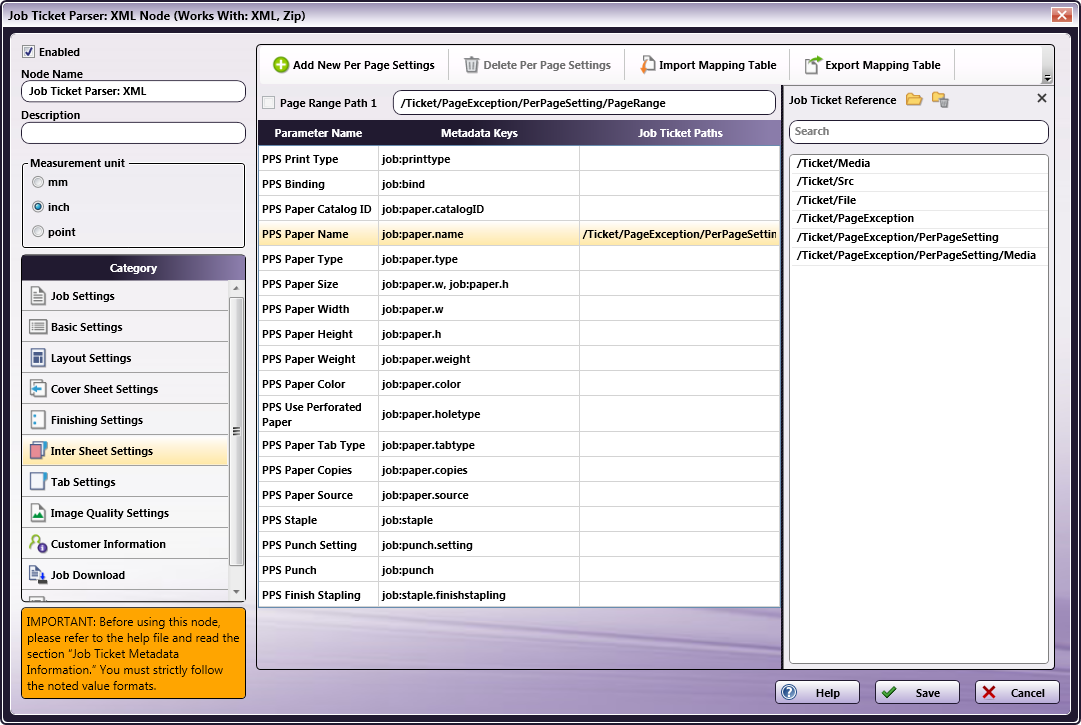Select Image Quality Settings icon
The height and width of the screenshot is (725, 1081).
38,513
